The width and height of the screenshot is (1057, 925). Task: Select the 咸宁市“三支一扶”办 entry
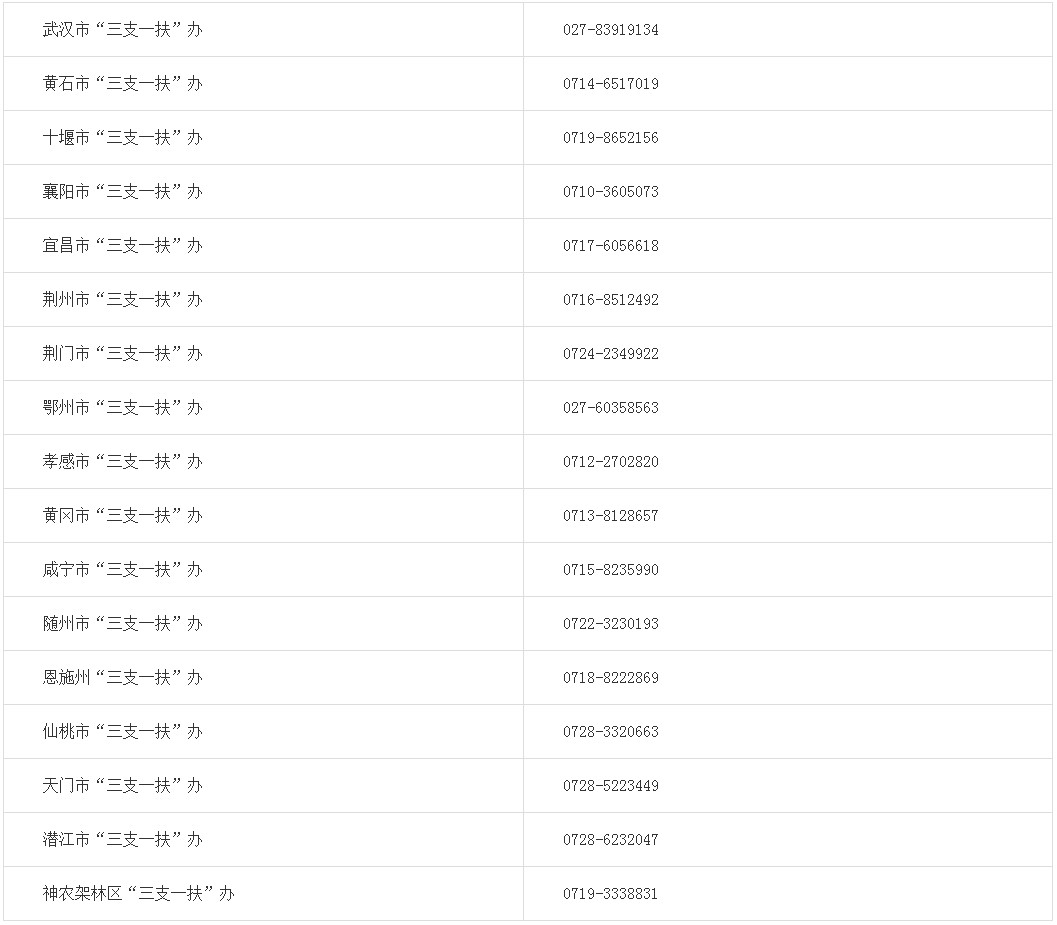(x=122, y=570)
